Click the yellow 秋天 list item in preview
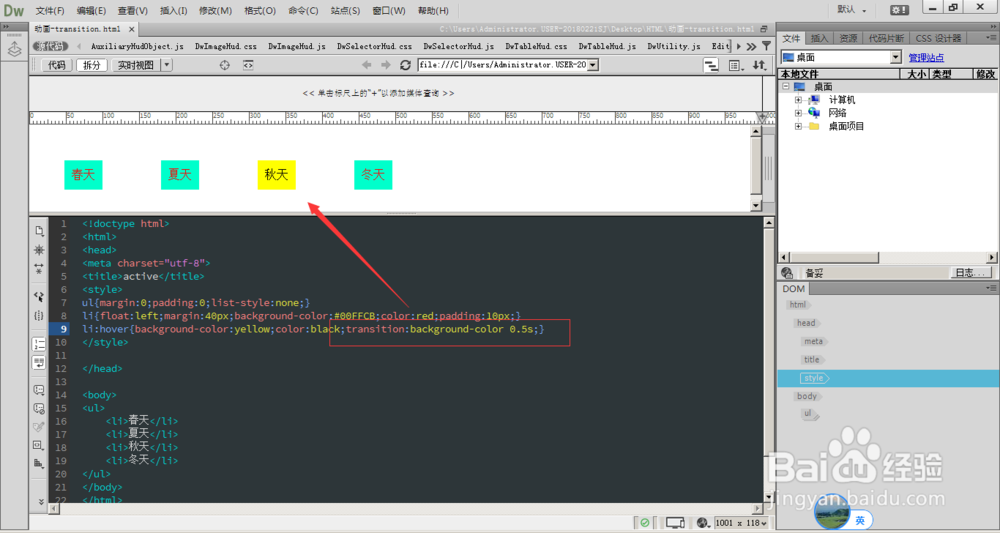 point(277,175)
